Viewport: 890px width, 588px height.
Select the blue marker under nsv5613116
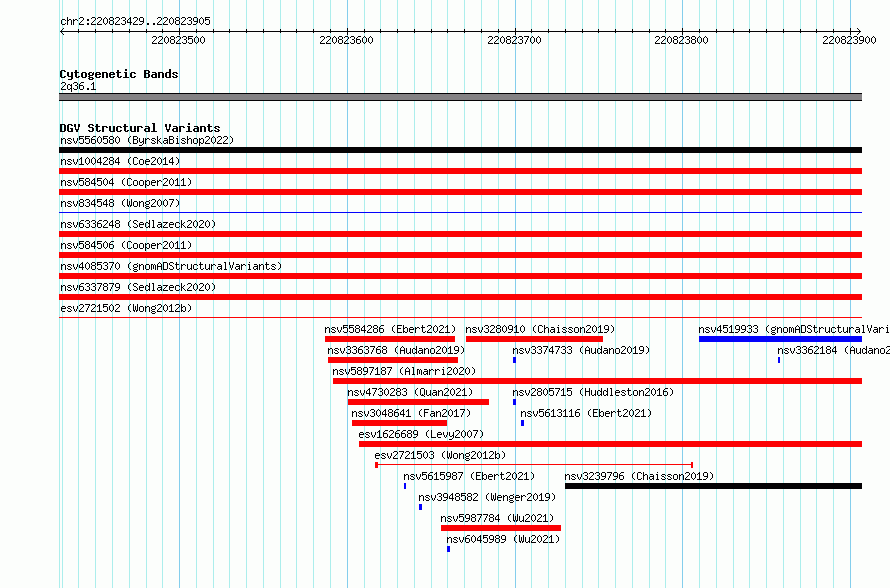coord(523,423)
